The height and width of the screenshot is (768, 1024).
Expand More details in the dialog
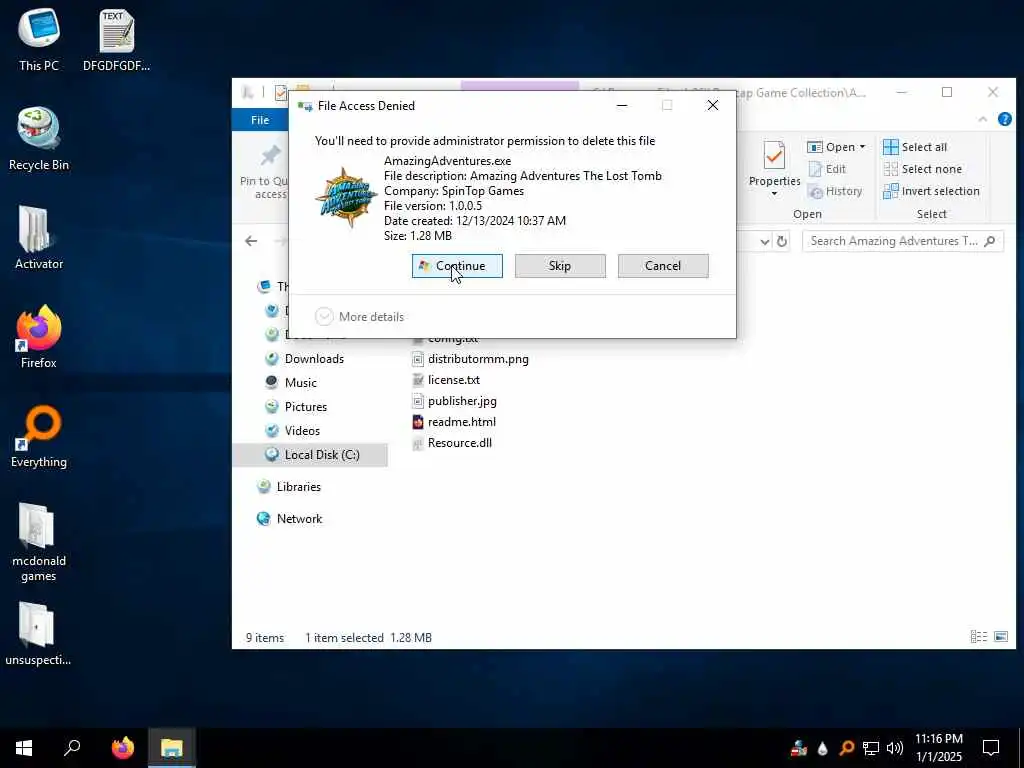[x=360, y=317]
